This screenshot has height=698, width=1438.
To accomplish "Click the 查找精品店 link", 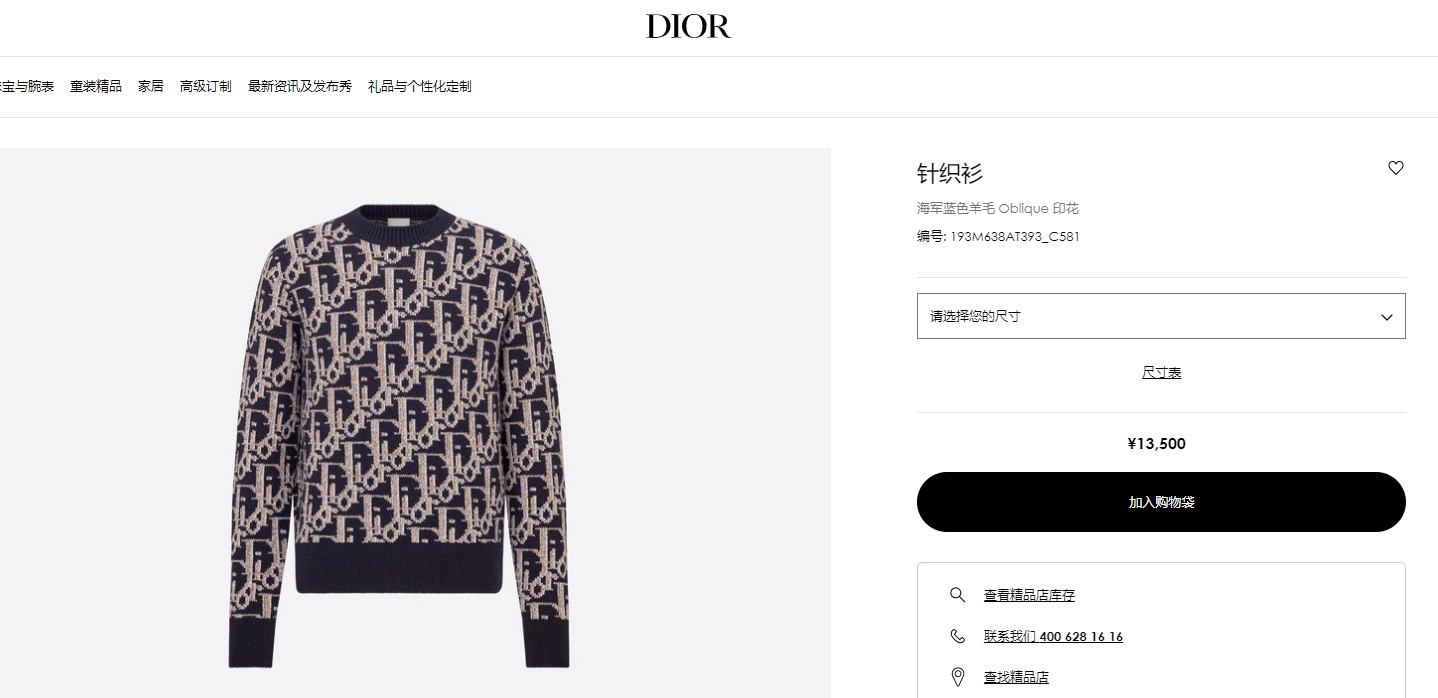I will pyautogui.click(x=1016, y=677).
